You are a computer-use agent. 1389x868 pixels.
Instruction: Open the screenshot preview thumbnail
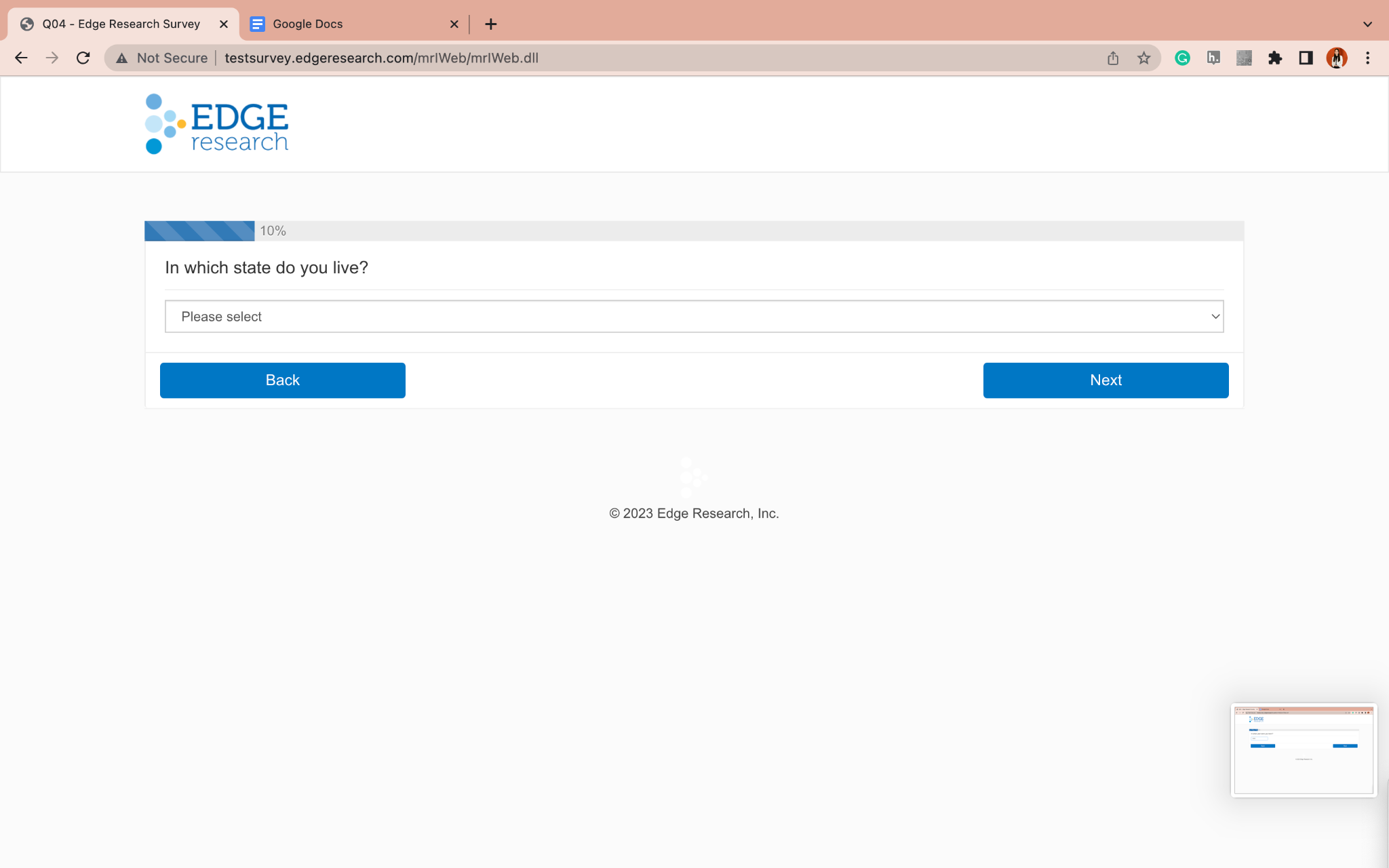click(1304, 750)
